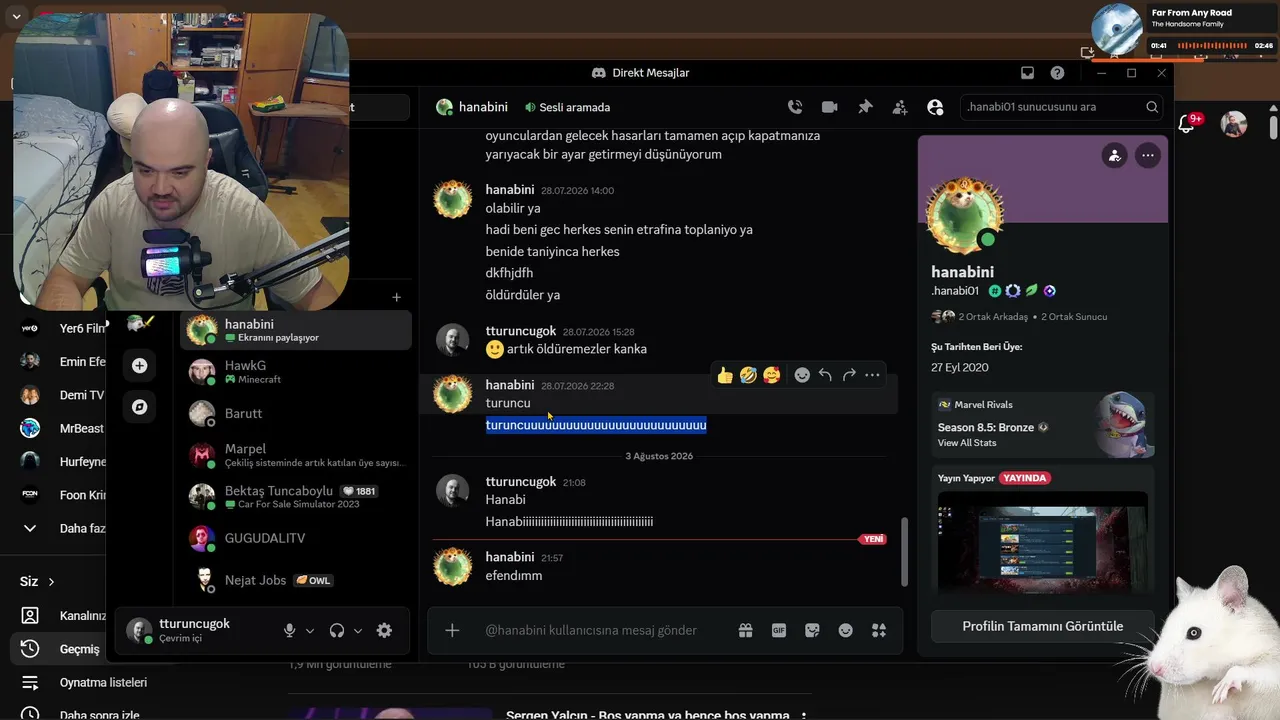Open the apps launcher in message box
The height and width of the screenshot is (720, 1280).
(x=879, y=630)
